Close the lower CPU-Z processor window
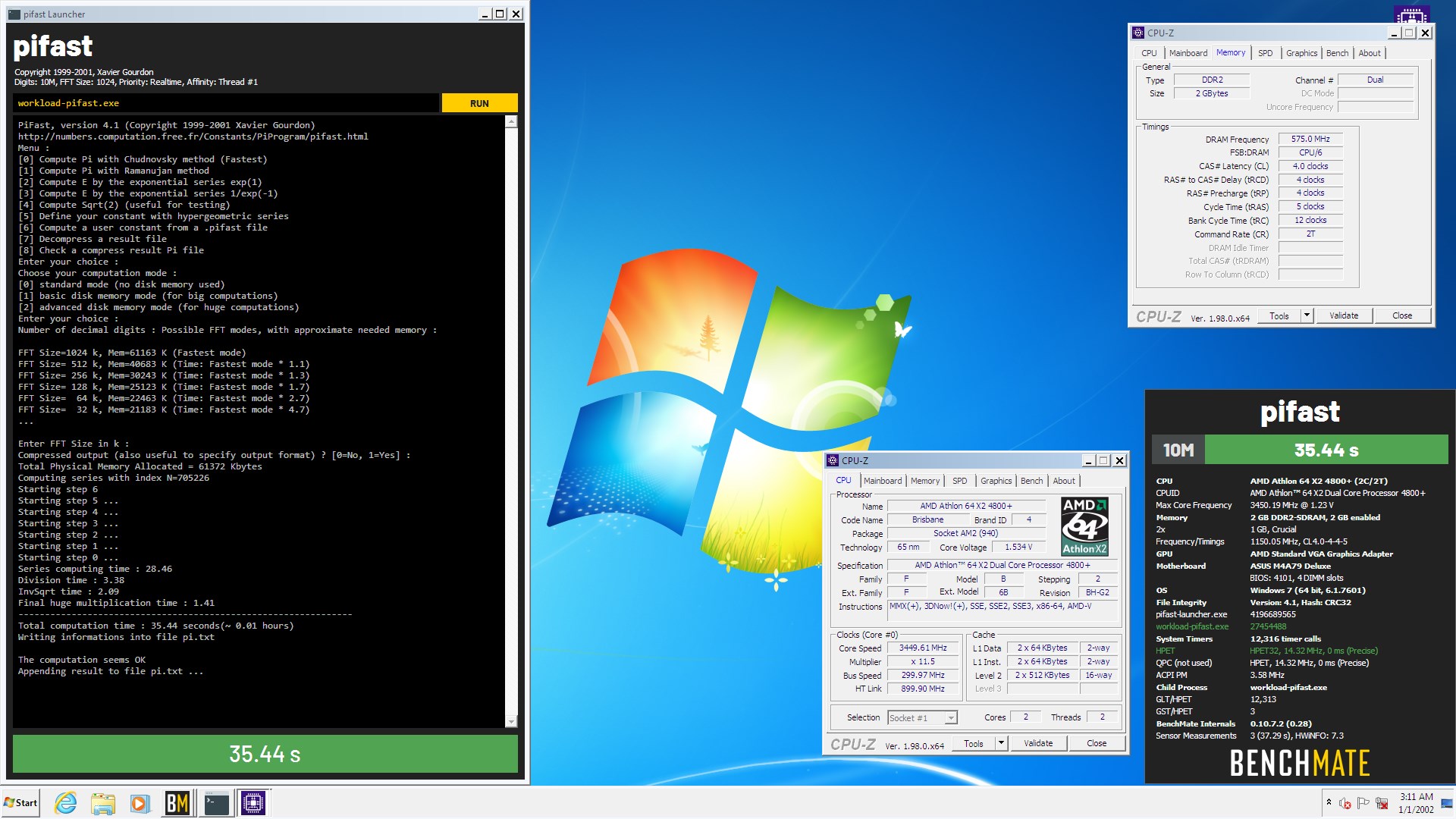1456x819 pixels. coord(1119,460)
